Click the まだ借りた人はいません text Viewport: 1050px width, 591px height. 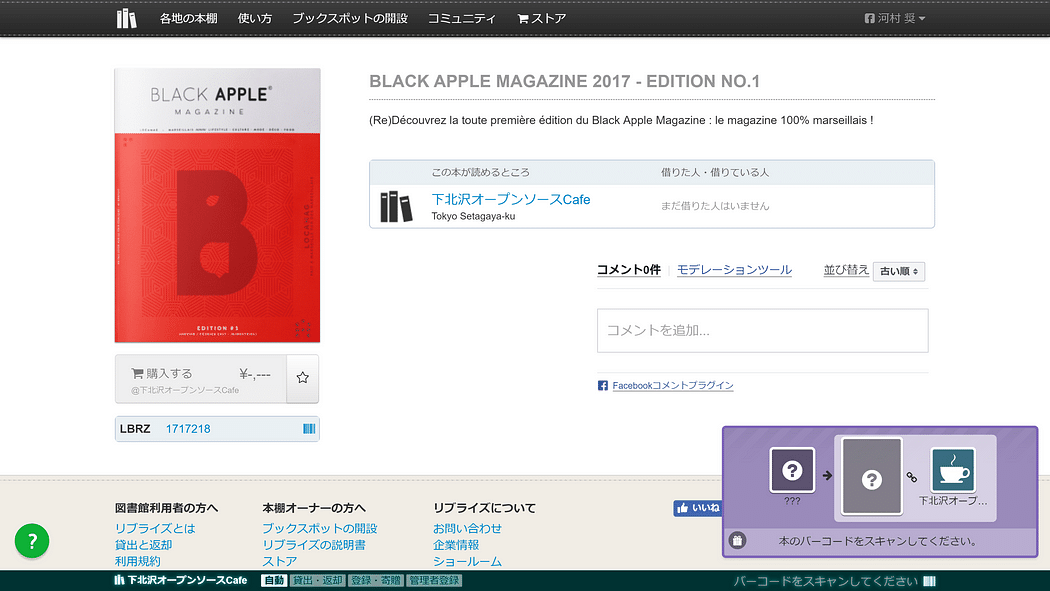(715, 206)
